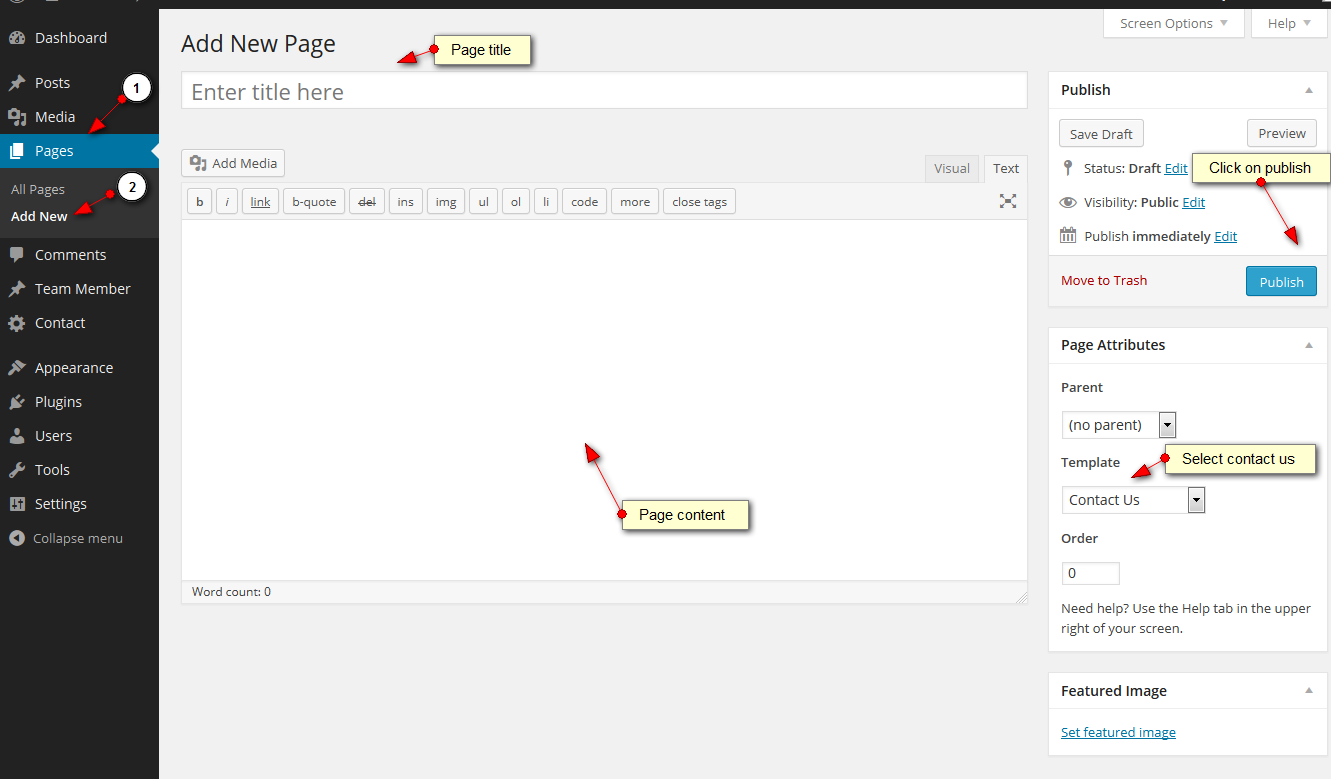Image resolution: width=1341 pixels, height=779 pixels.
Task: Click the Save Draft button
Action: coord(1101,134)
